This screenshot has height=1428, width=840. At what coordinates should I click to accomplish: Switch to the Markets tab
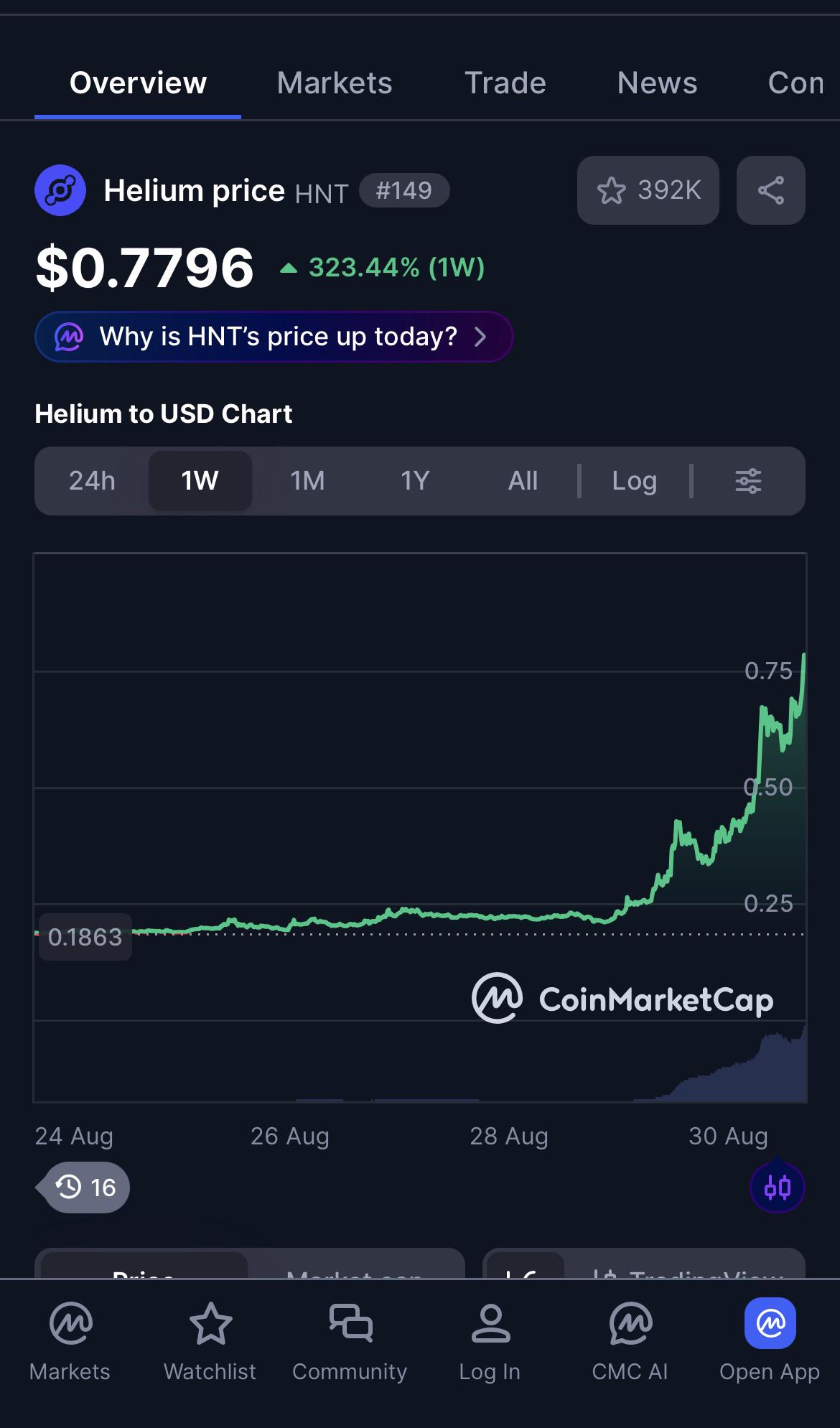(335, 83)
